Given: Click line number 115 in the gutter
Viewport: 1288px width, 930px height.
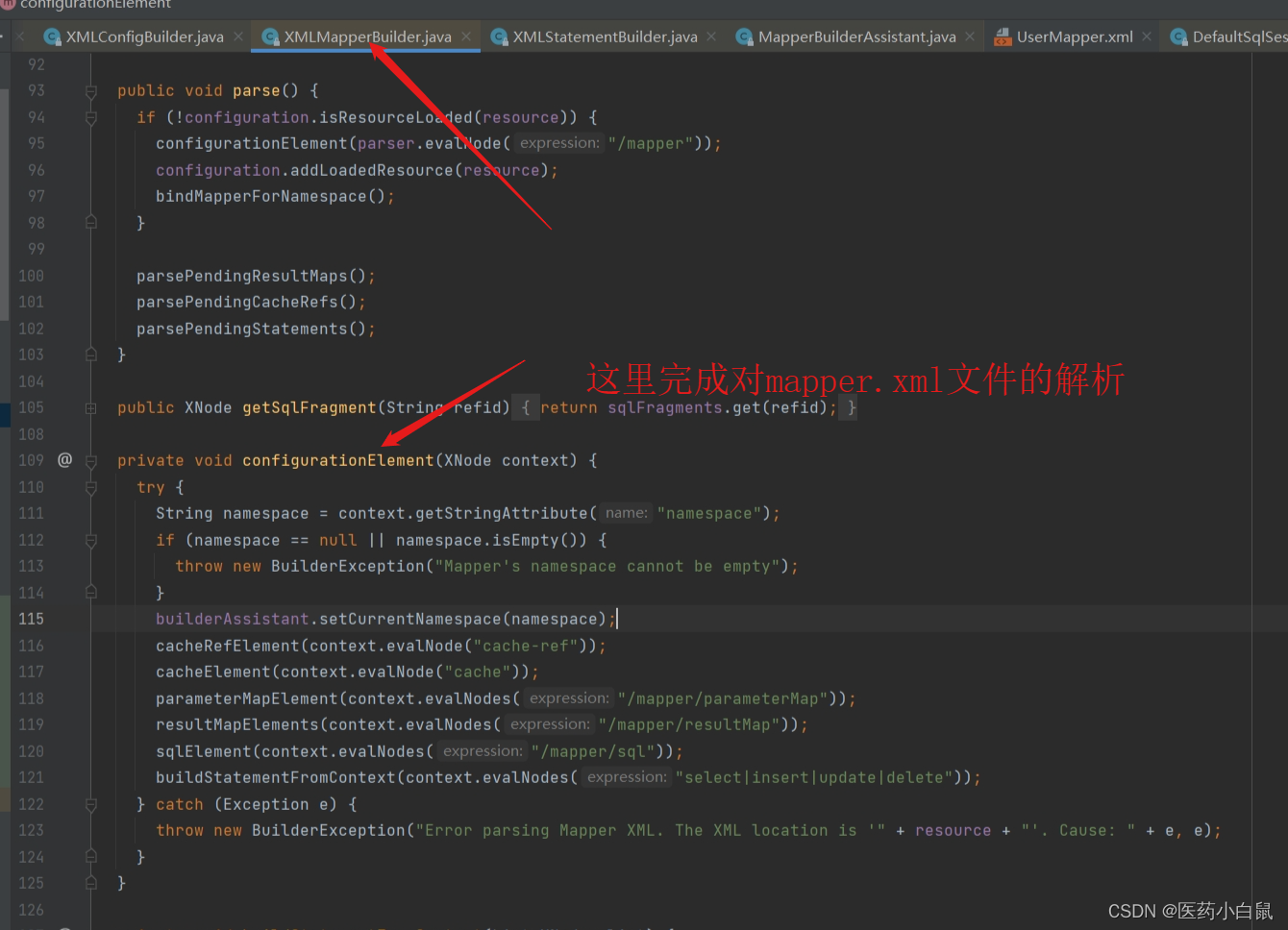Looking at the screenshot, I should [31, 619].
